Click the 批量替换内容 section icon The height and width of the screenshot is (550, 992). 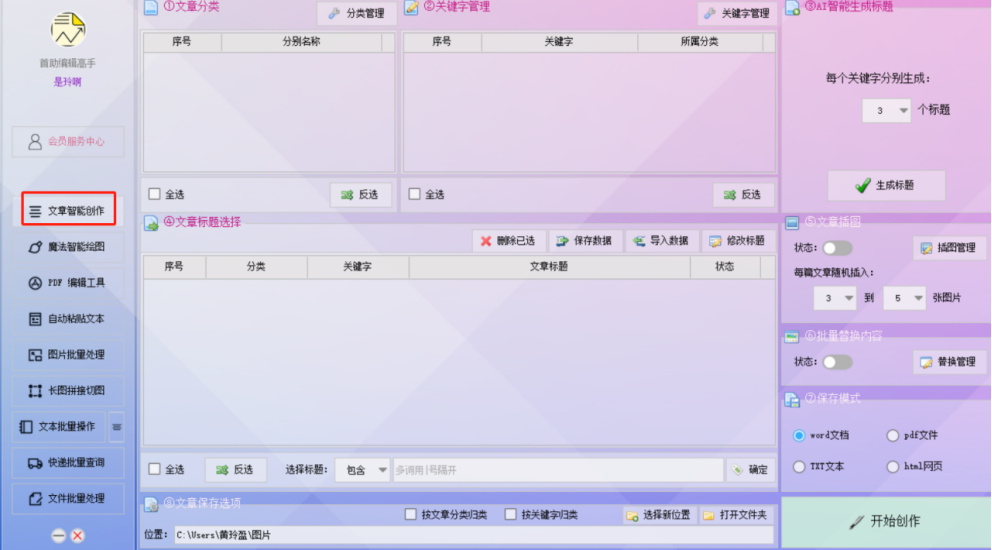click(792, 337)
